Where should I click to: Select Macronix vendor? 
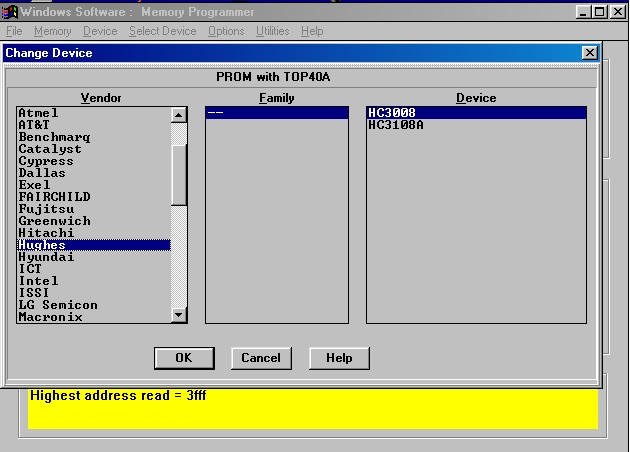tap(94, 317)
